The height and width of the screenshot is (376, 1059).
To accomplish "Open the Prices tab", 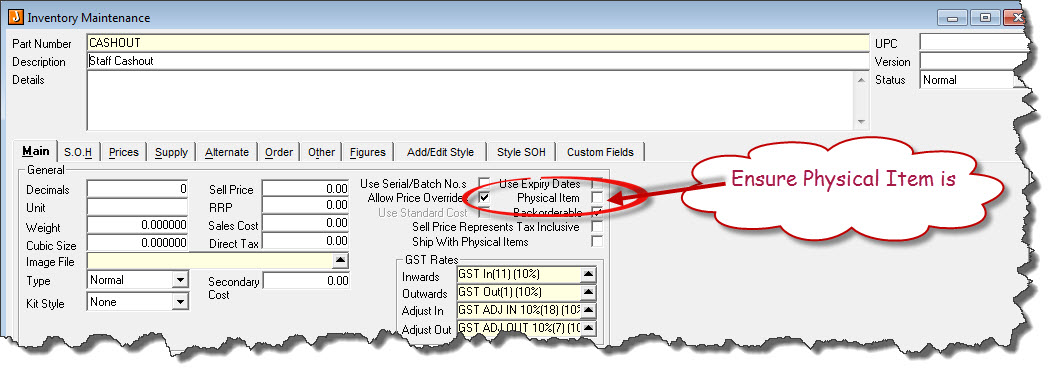I will point(124,152).
